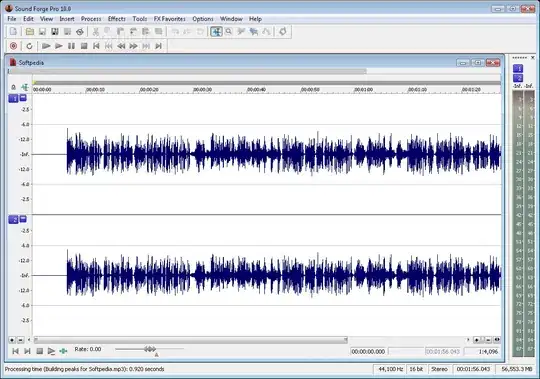540x379 pixels.
Task: Click the horizontal scrollbar under the waveform
Action: point(191,340)
